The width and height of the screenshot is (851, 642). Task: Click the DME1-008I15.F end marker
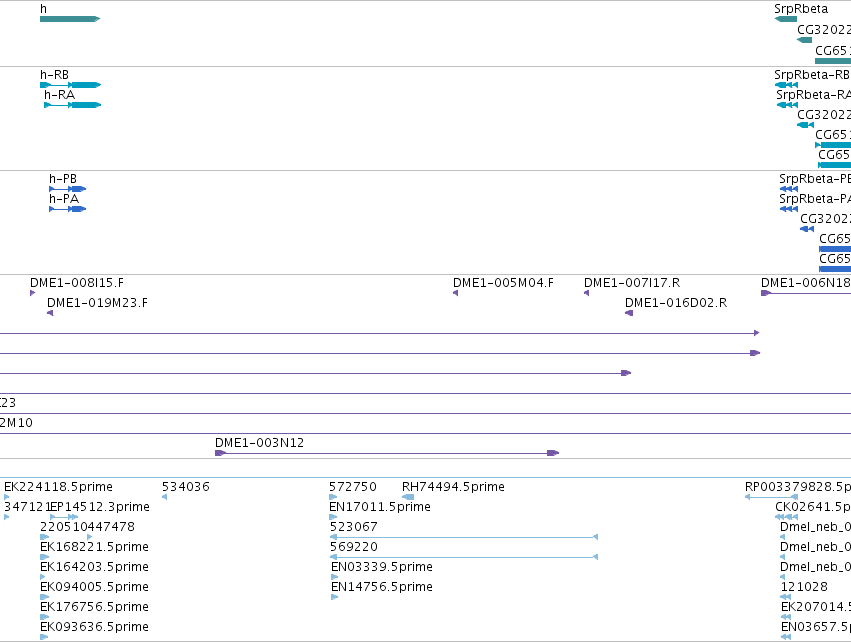click(33, 293)
